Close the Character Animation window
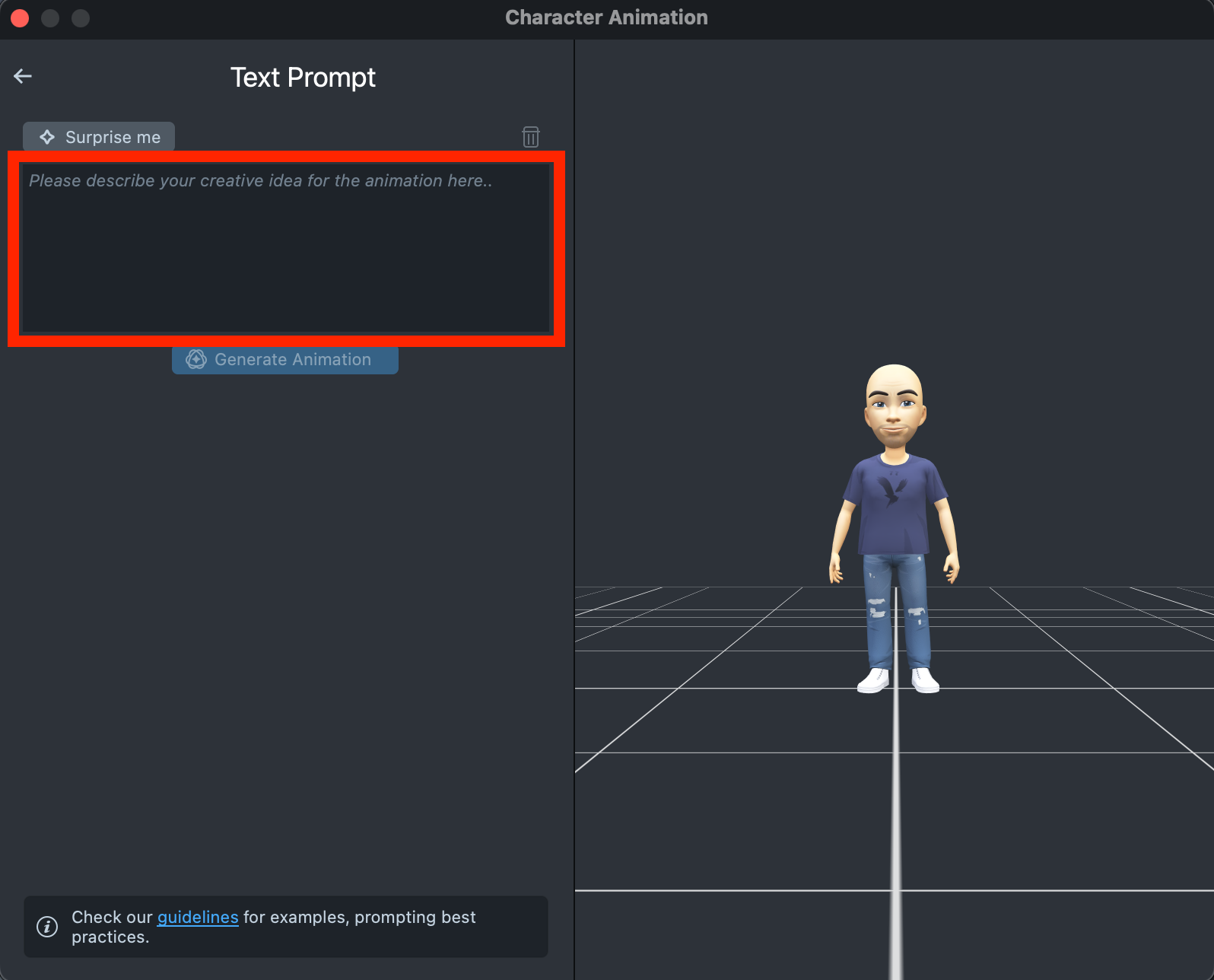 click(x=20, y=17)
